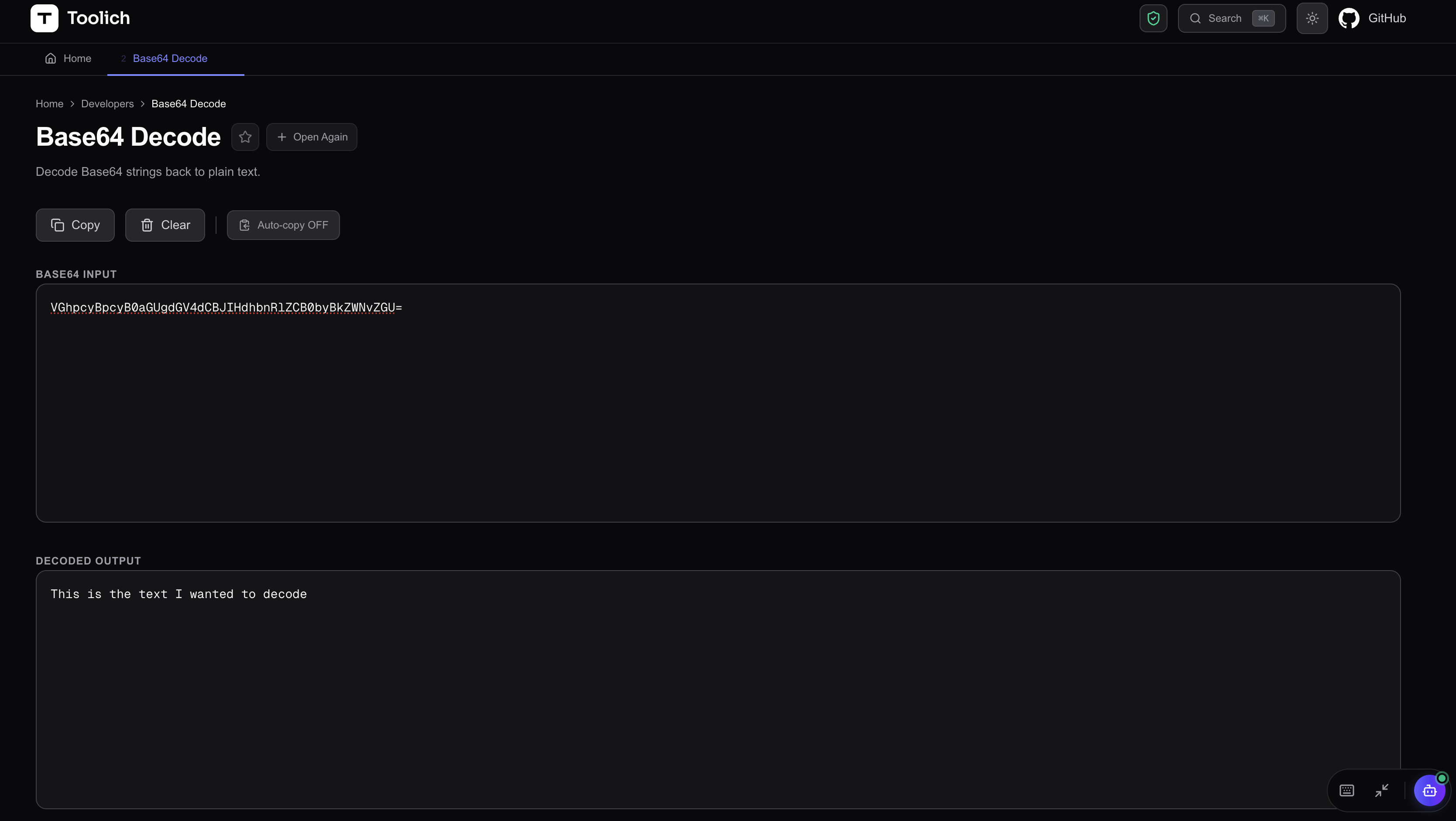Click the collapse arrows icon
This screenshot has width=1456, height=821.
tap(1381, 790)
